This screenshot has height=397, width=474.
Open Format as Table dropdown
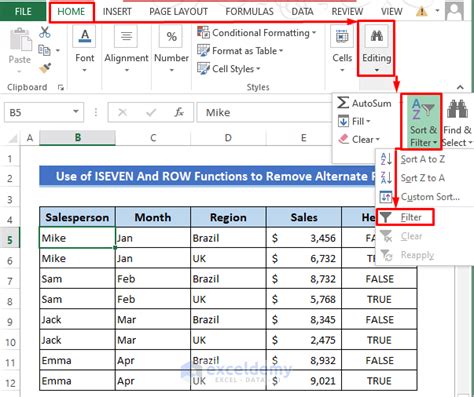point(240,51)
